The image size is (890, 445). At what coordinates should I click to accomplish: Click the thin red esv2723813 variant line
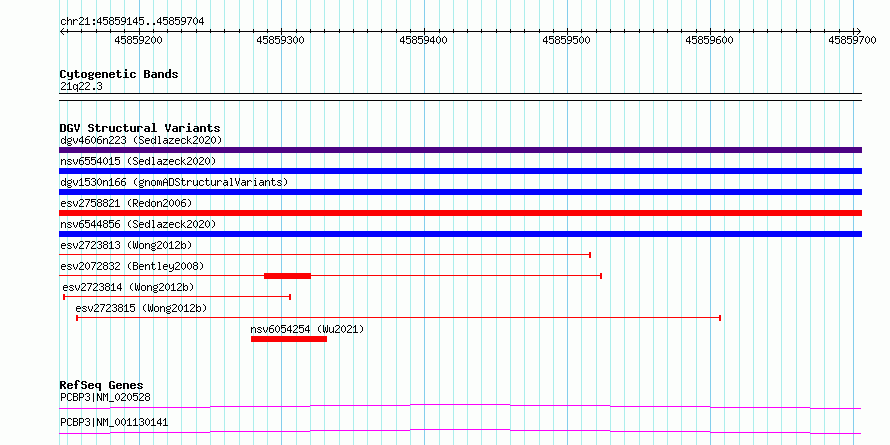pos(325,255)
